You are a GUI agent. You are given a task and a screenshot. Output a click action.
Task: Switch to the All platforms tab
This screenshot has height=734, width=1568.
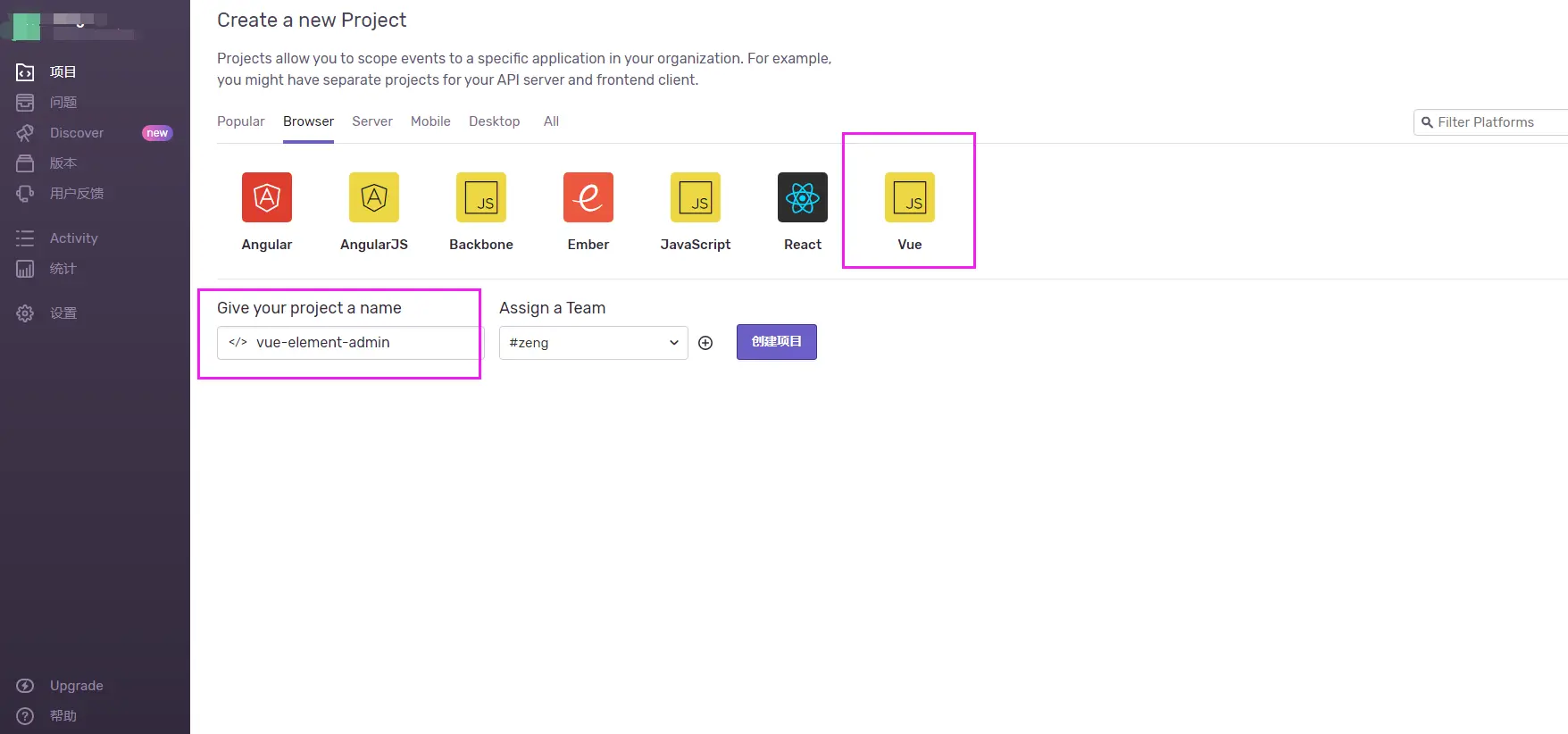tap(551, 121)
